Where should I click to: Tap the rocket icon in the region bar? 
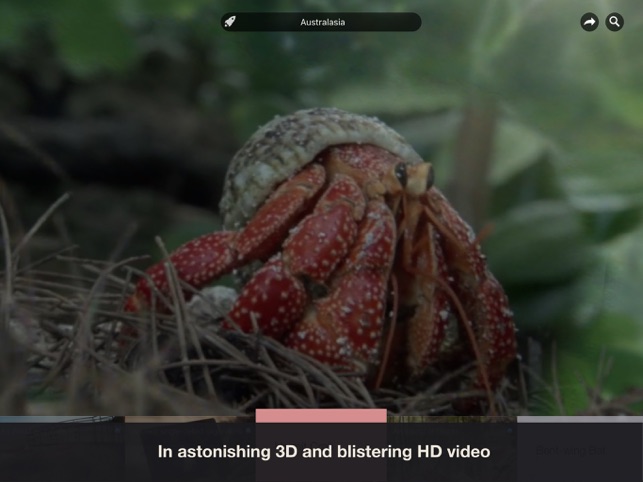pos(230,22)
